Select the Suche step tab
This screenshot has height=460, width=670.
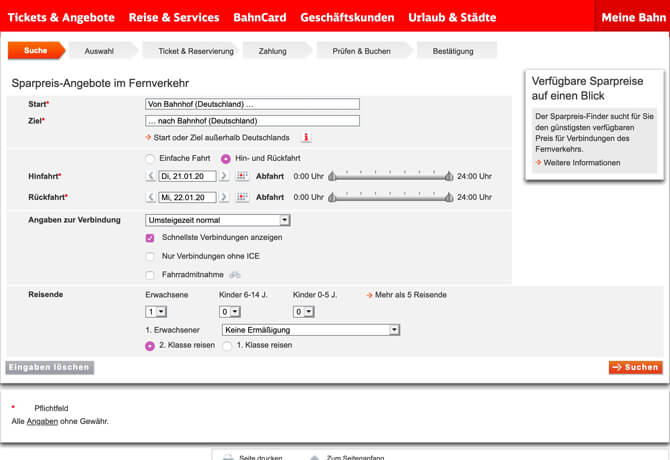[x=36, y=50]
